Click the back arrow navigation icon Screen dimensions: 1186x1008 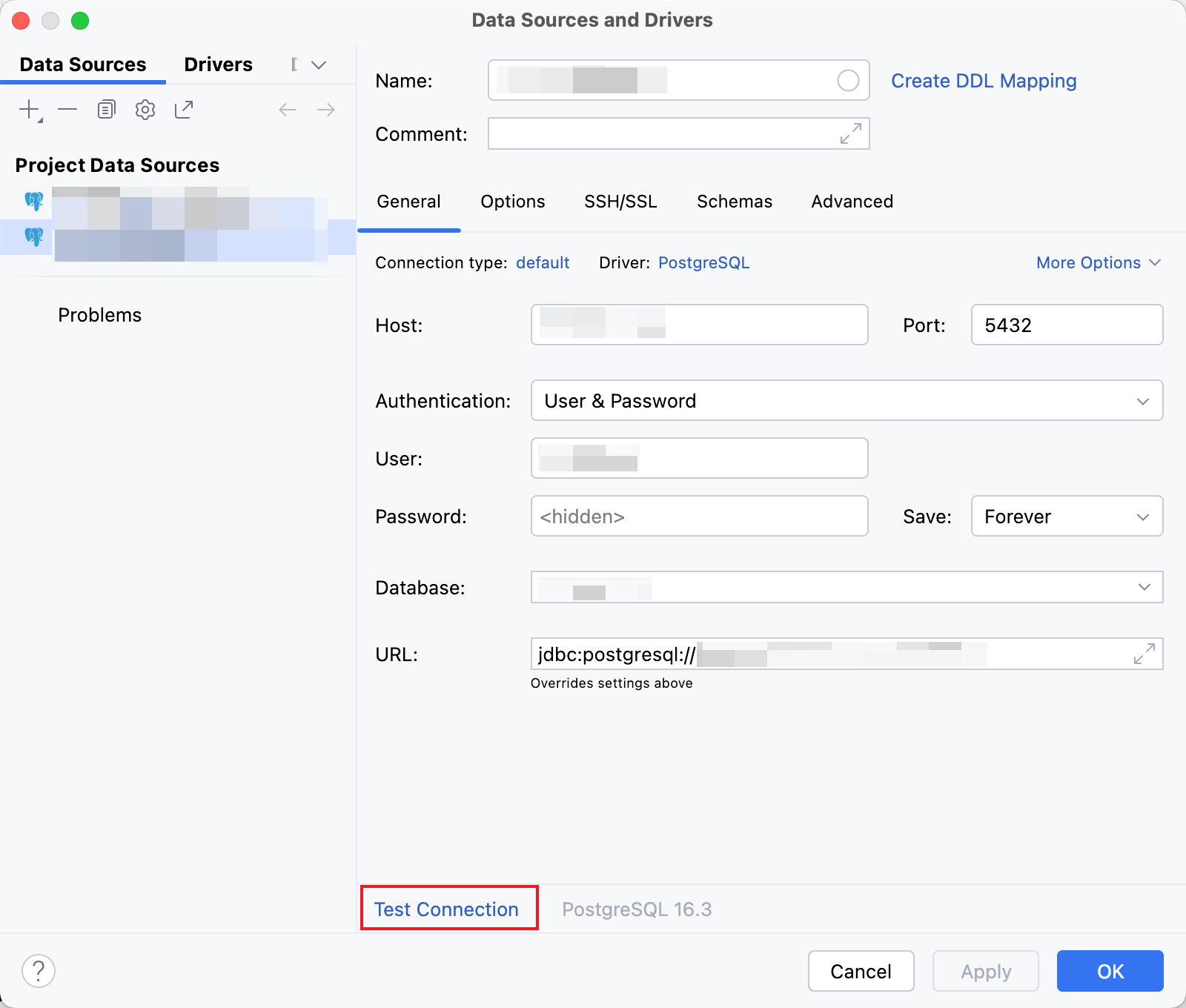288,110
